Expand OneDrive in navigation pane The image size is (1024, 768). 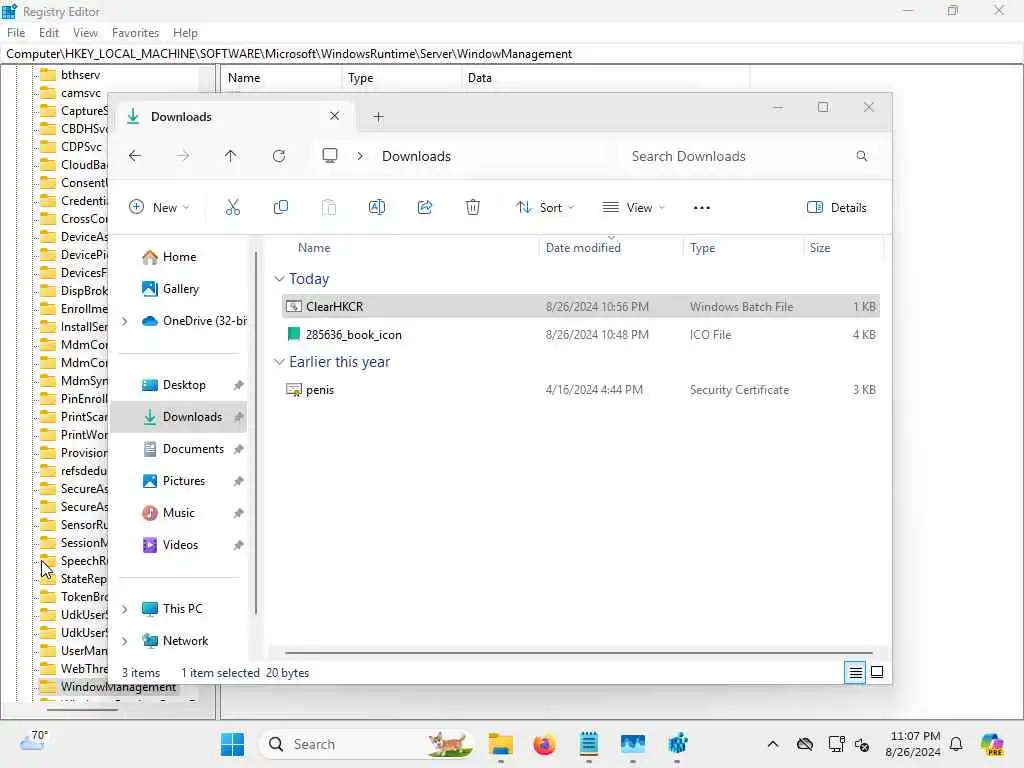click(125, 321)
